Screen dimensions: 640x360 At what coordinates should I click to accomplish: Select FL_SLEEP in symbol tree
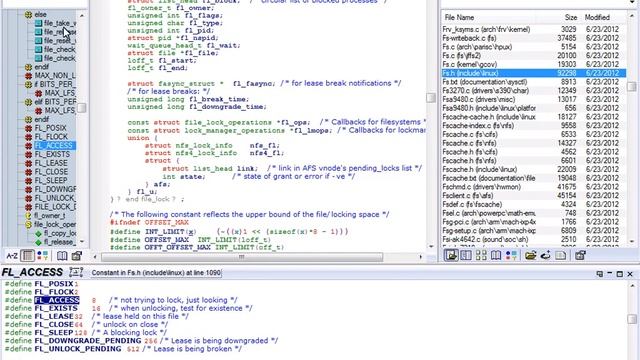[x=51, y=180]
